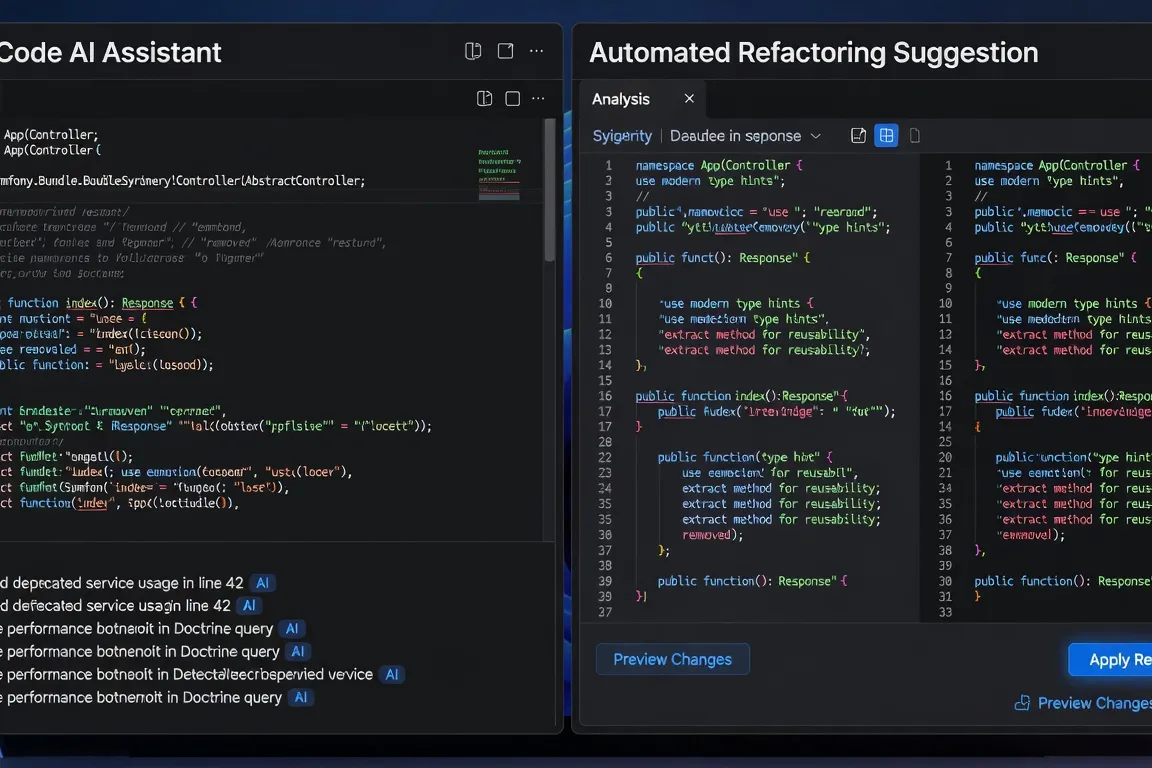Viewport: 1152px width, 768px height.
Task: Click the Apply Re button
Action: click(1110, 660)
